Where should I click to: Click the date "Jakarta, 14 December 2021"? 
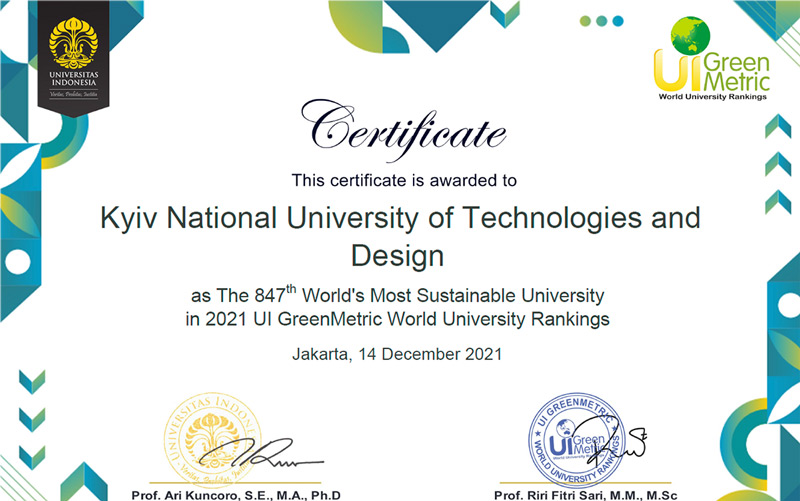(397, 354)
